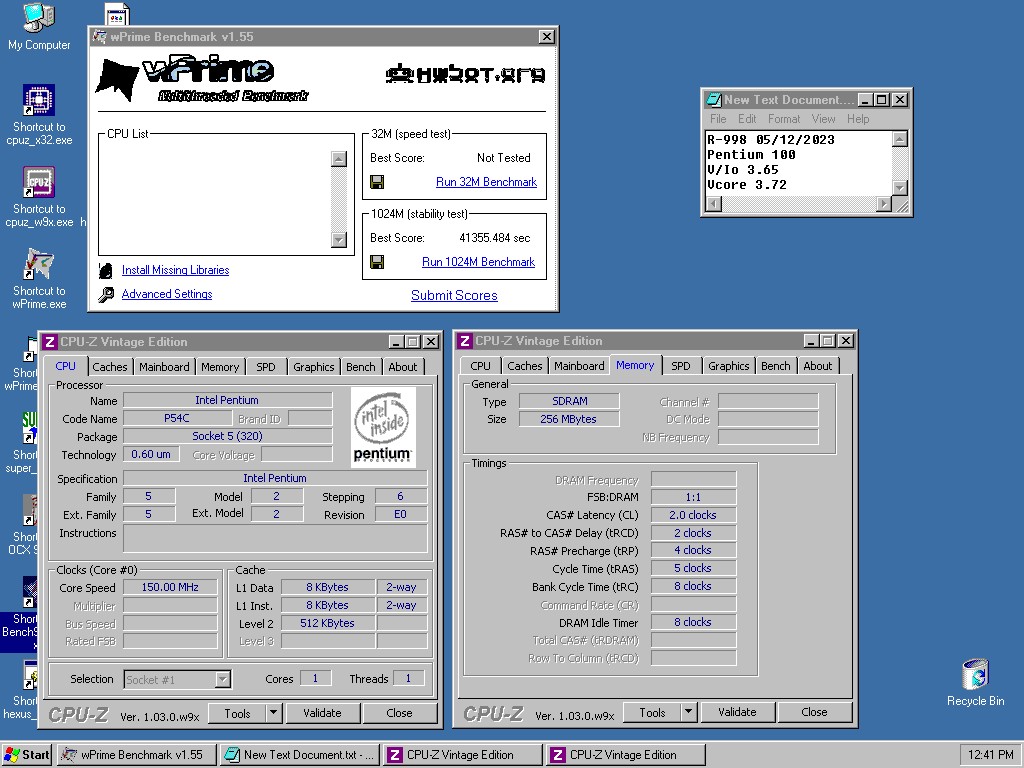Open the desktop shortcut behind the wPrime window top edge
The width and height of the screenshot is (1024, 768).
(118, 14)
